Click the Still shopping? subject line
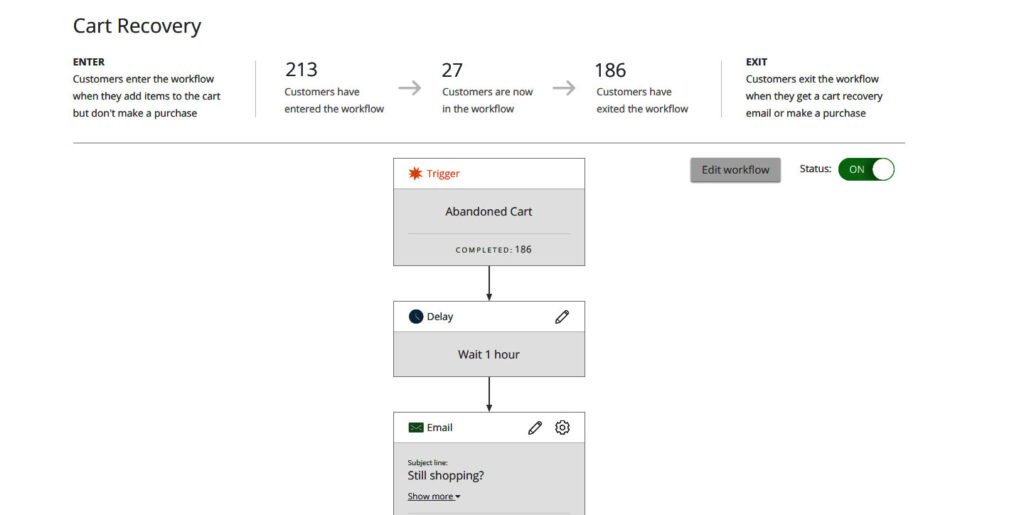 click(447, 476)
